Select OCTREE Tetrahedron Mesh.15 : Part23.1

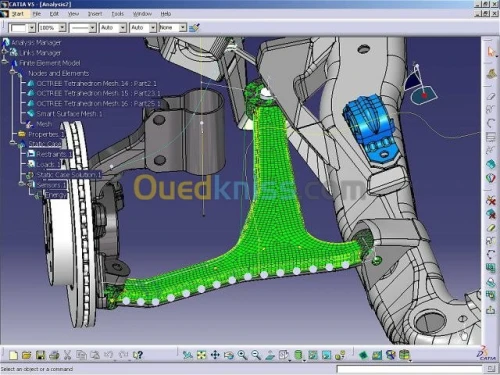[x=98, y=93]
